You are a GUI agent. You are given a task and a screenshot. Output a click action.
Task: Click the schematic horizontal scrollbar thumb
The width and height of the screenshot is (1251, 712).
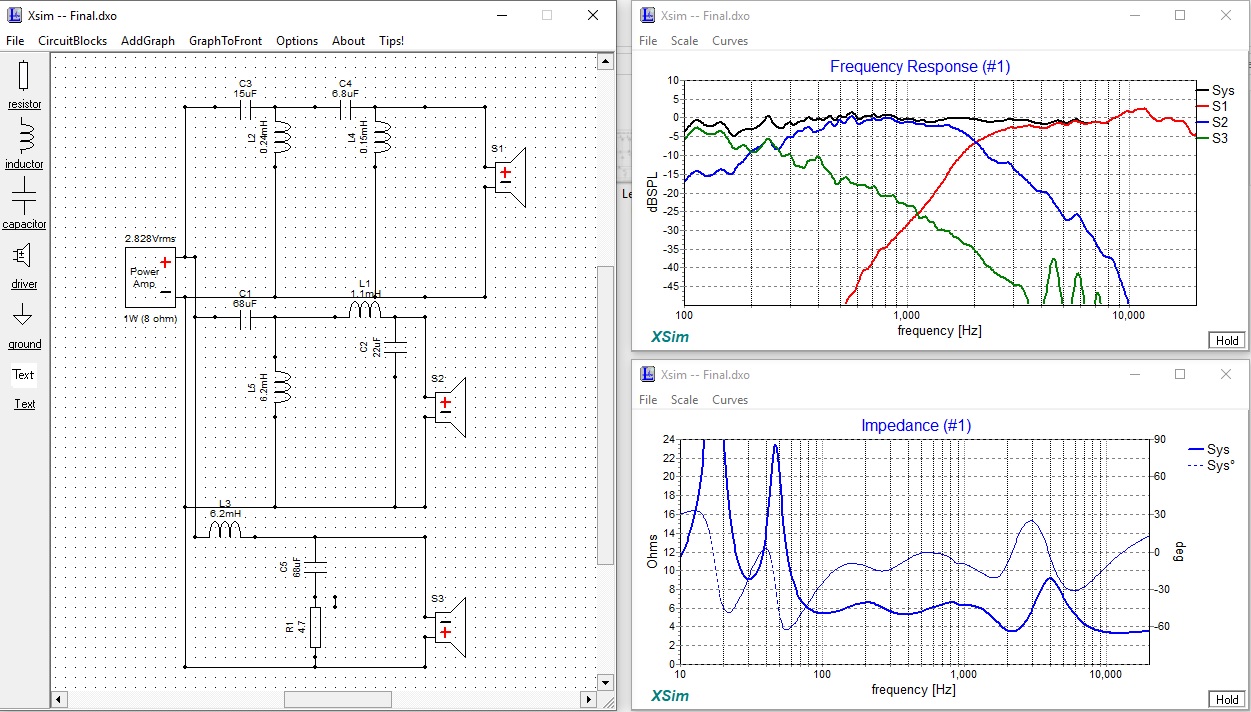click(338, 699)
